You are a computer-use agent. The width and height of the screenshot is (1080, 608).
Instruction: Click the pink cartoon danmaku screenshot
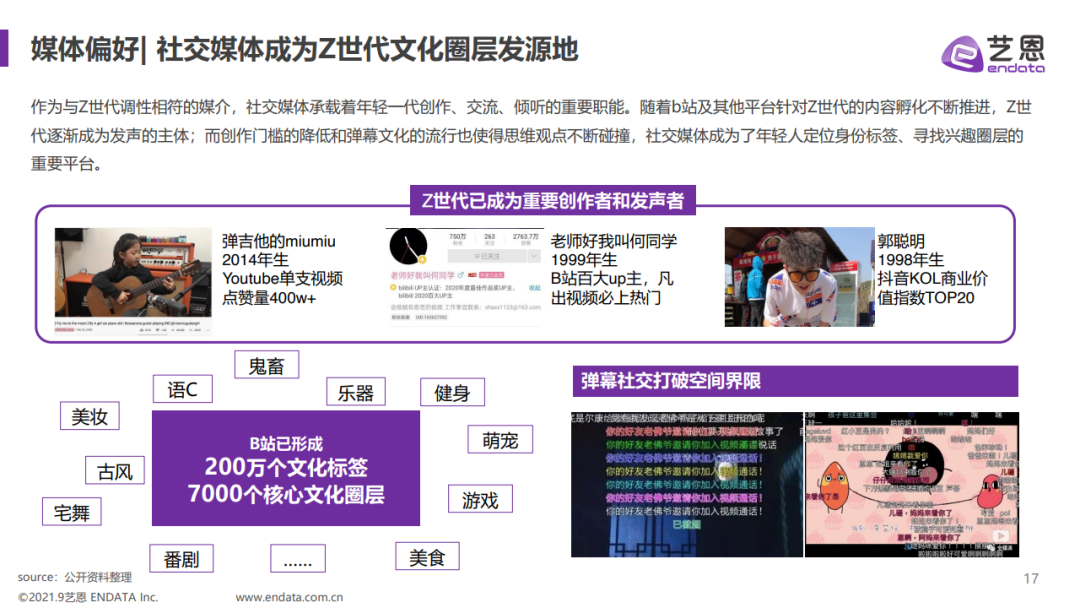pos(912,484)
